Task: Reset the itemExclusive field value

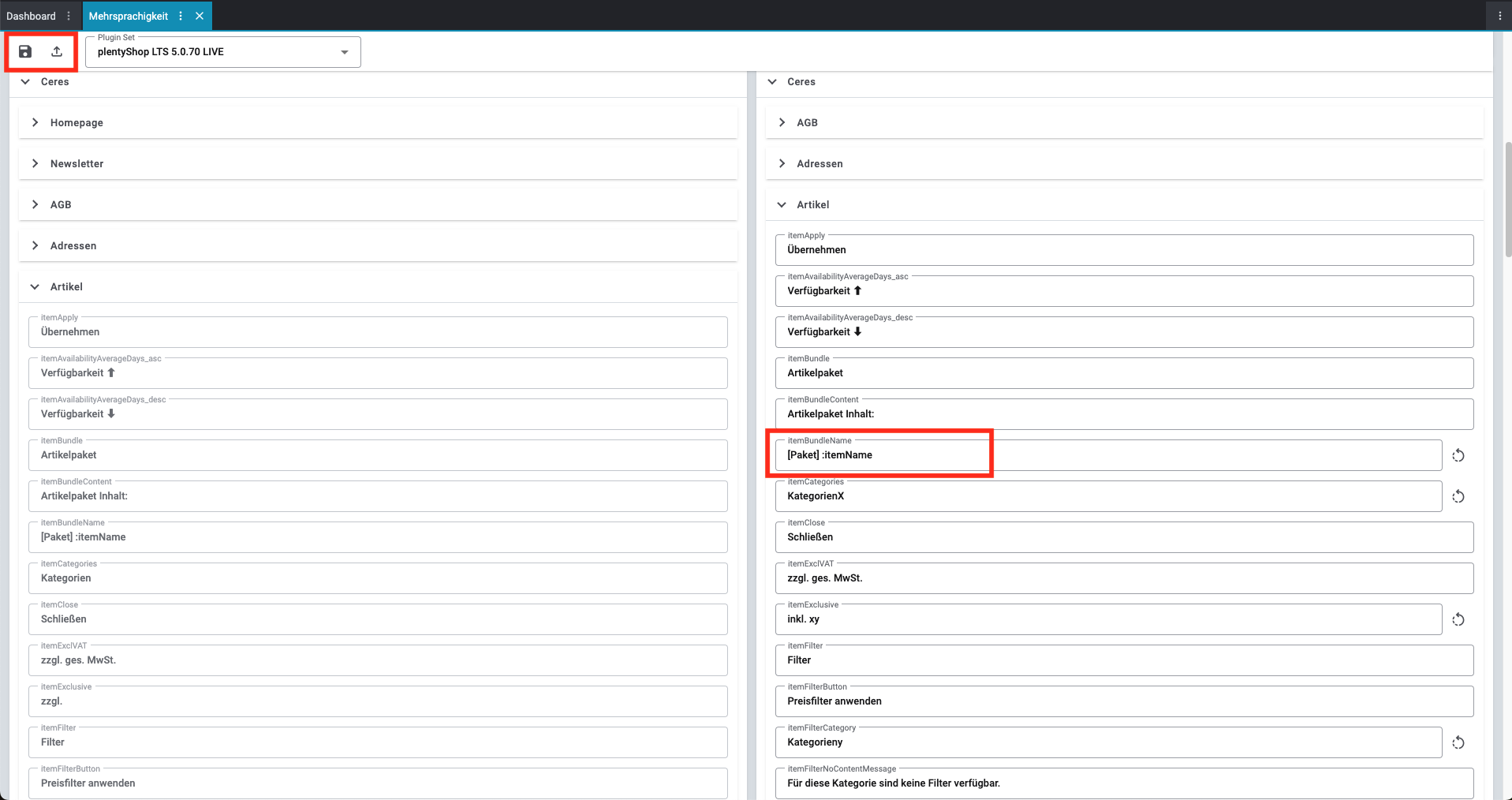Action: [1458, 619]
